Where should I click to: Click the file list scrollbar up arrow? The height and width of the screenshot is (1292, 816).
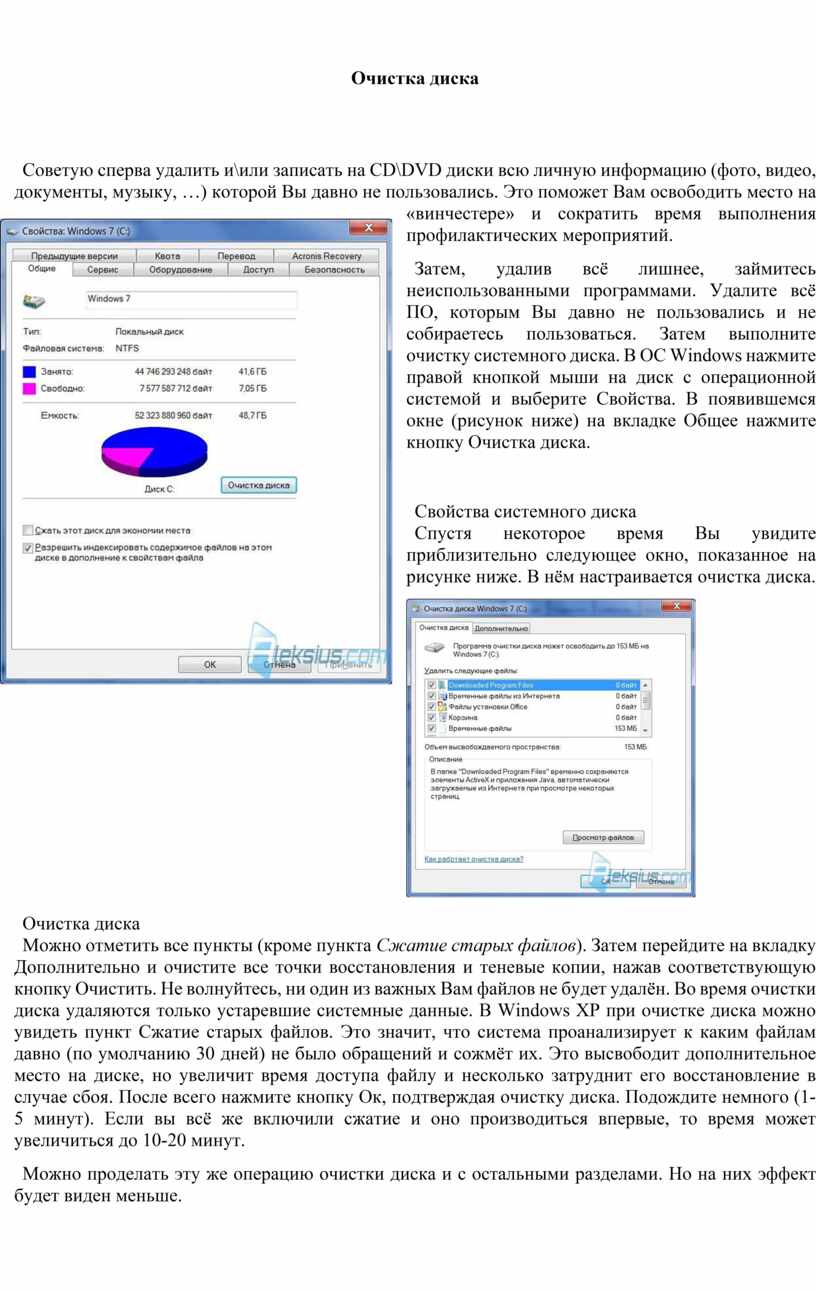(x=645, y=685)
